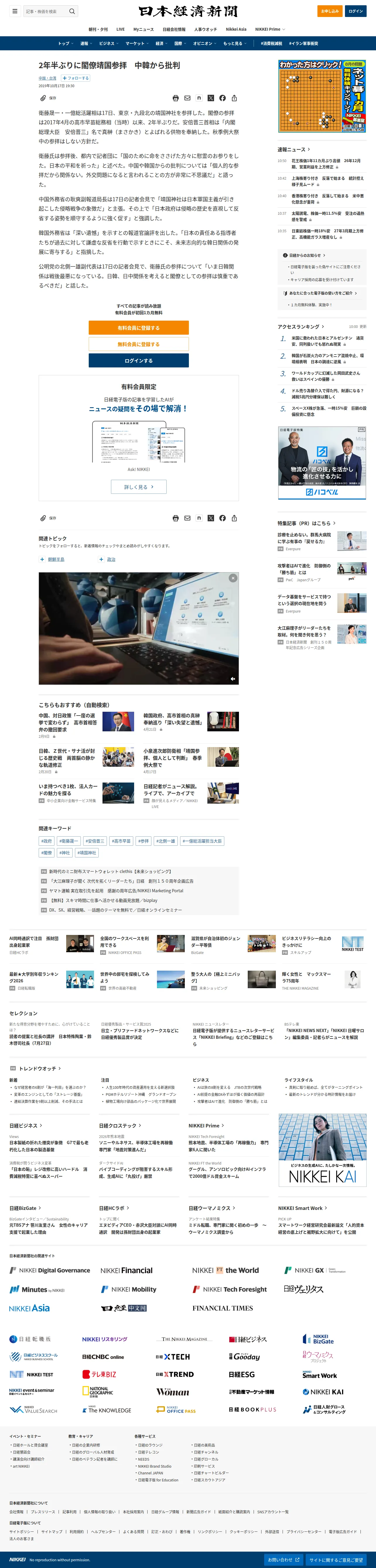The image size is (376, 1568).
Task: Open アクセスランキング heading
Action: (301, 327)
